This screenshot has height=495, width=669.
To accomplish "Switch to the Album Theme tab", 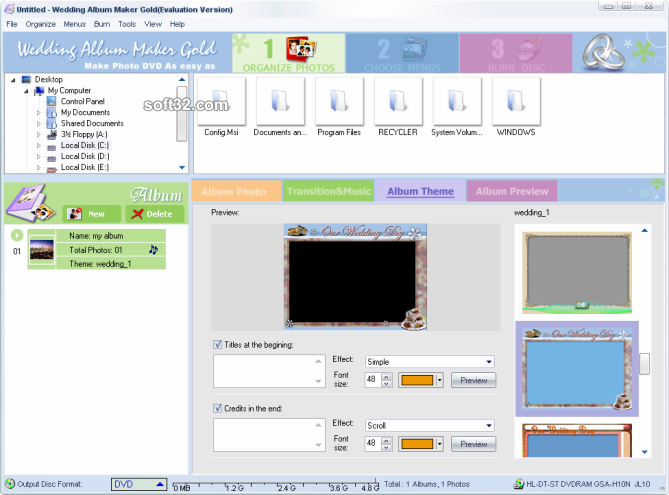I will click(420, 191).
